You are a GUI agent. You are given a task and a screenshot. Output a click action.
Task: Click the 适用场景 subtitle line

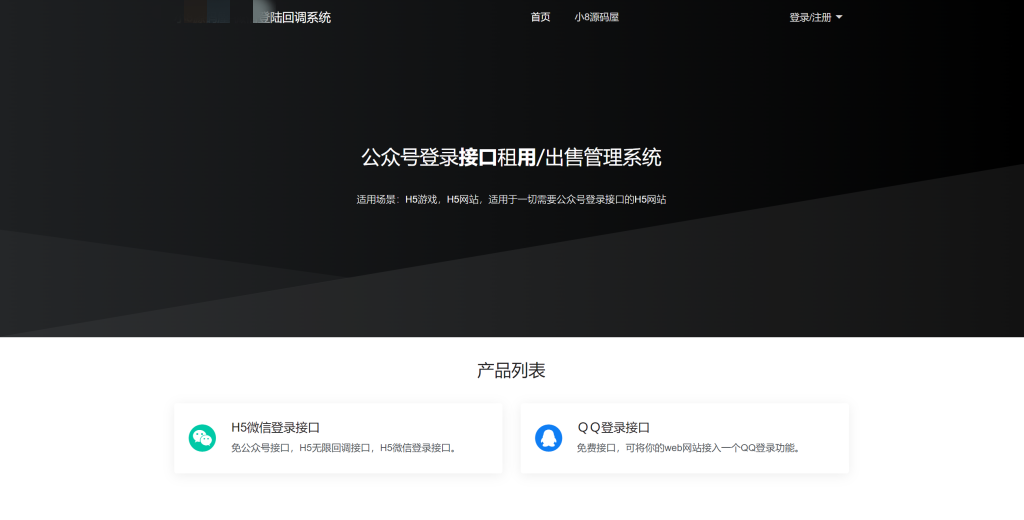[x=511, y=199]
